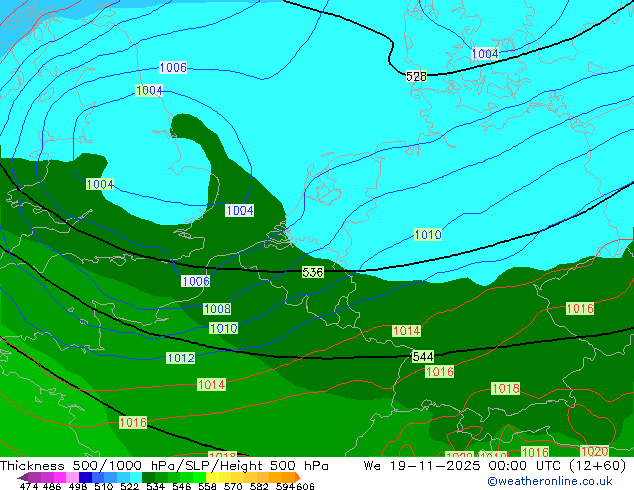634x490 pixels.
Task: Click the yellow legend swatch above 558
Action: (212, 477)
